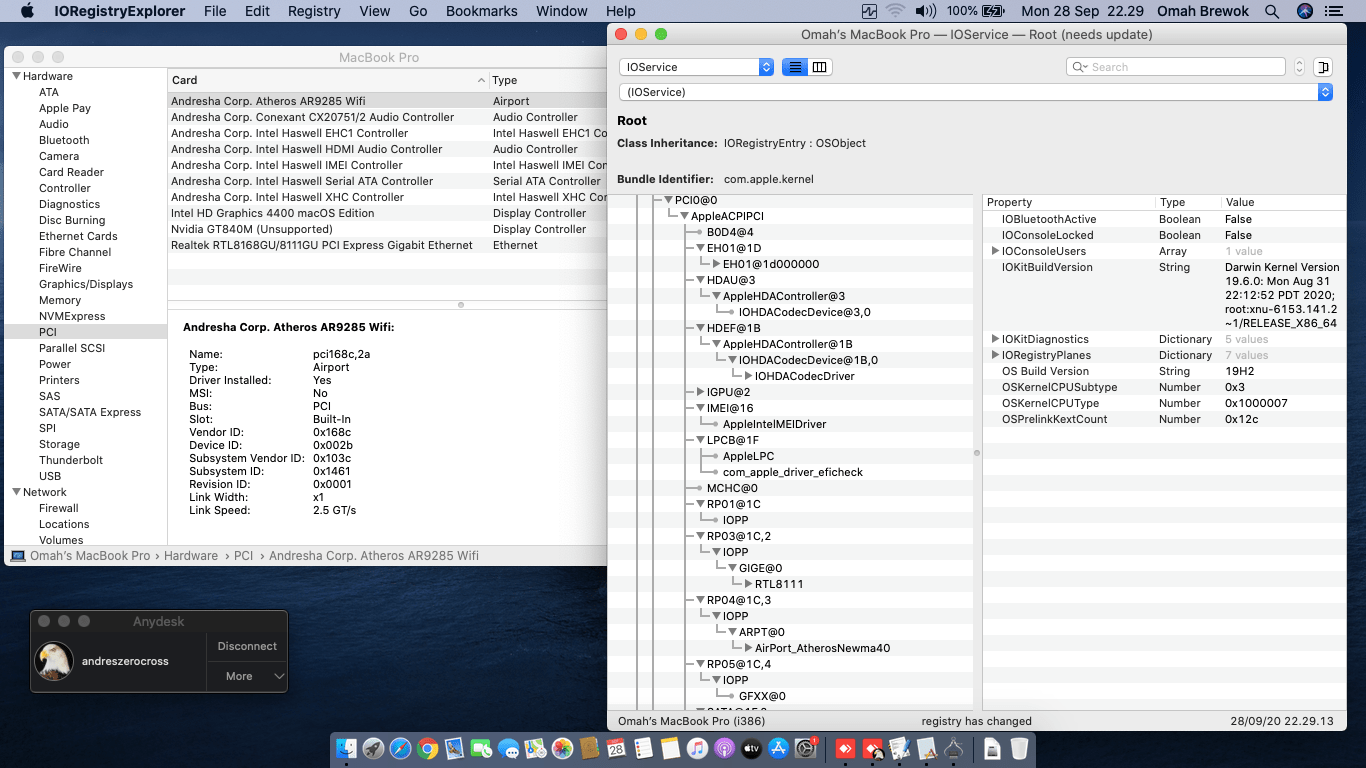Screen dimensions: 1366x768
Task: Show the side panel in IORegistryExplorer toolbar
Action: click(x=1323, y=67)
